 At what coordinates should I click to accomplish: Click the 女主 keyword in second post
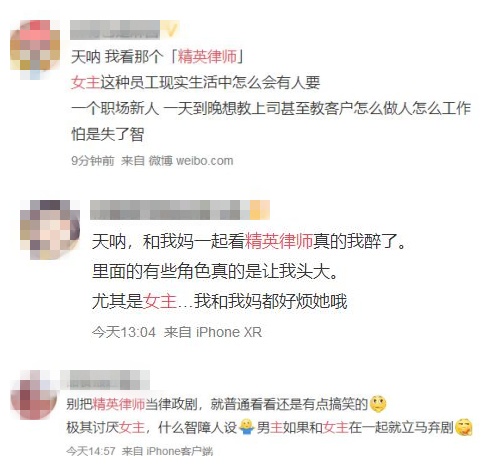pos(160,301)
